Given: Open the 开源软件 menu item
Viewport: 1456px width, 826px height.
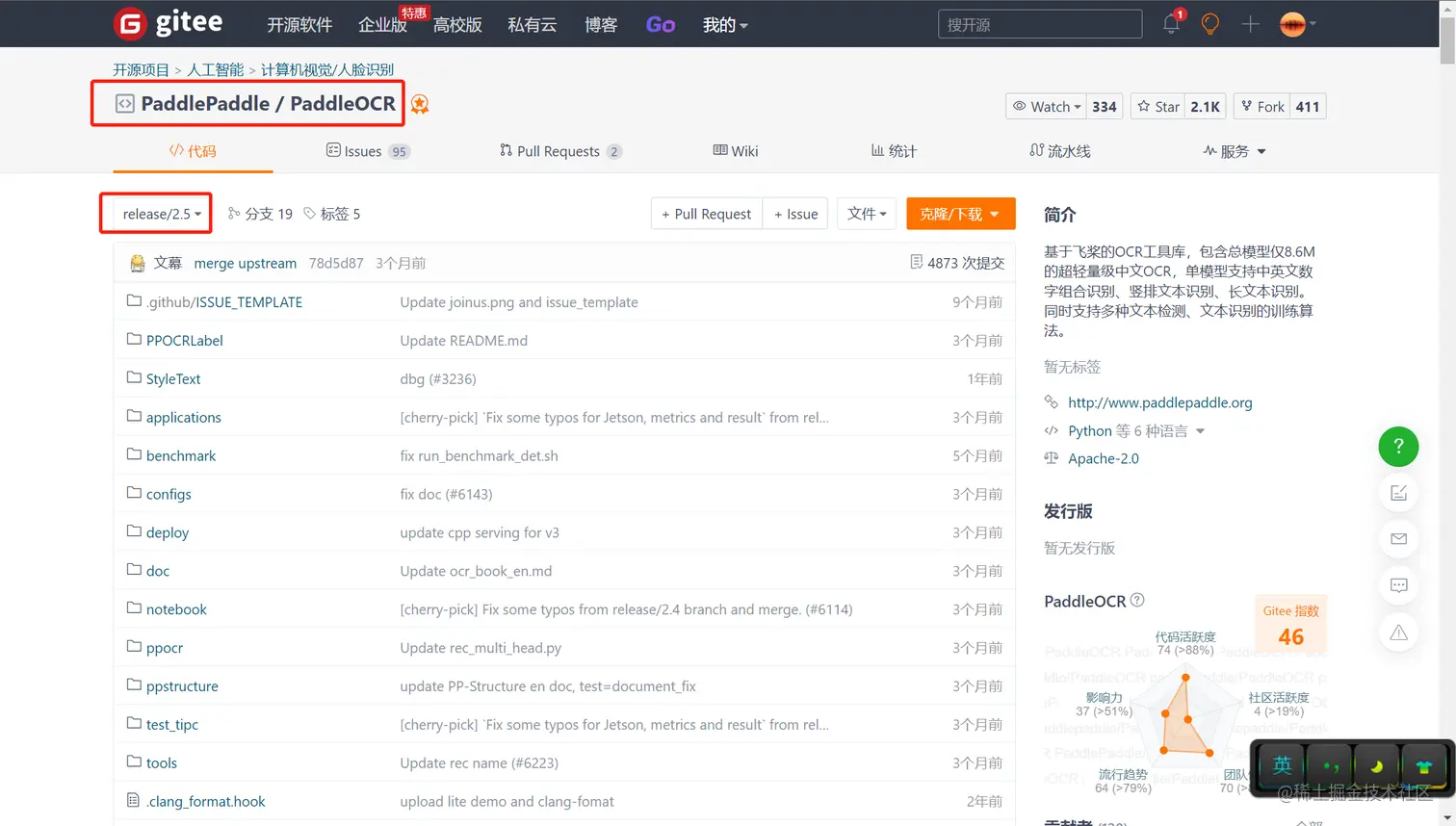Looking at the screenshot, I should (299, 25).
